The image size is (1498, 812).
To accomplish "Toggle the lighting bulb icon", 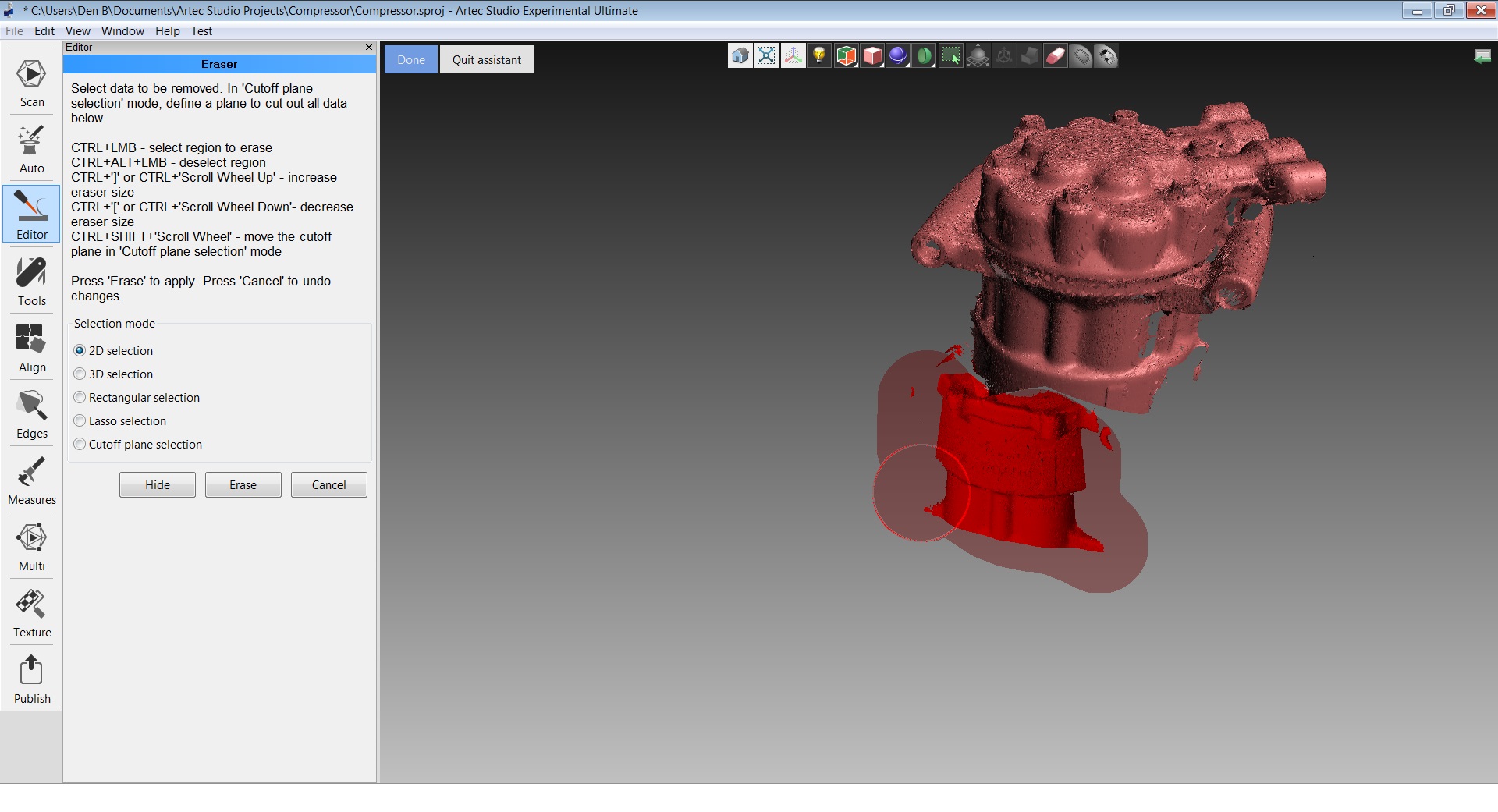I will click(818, 56).
